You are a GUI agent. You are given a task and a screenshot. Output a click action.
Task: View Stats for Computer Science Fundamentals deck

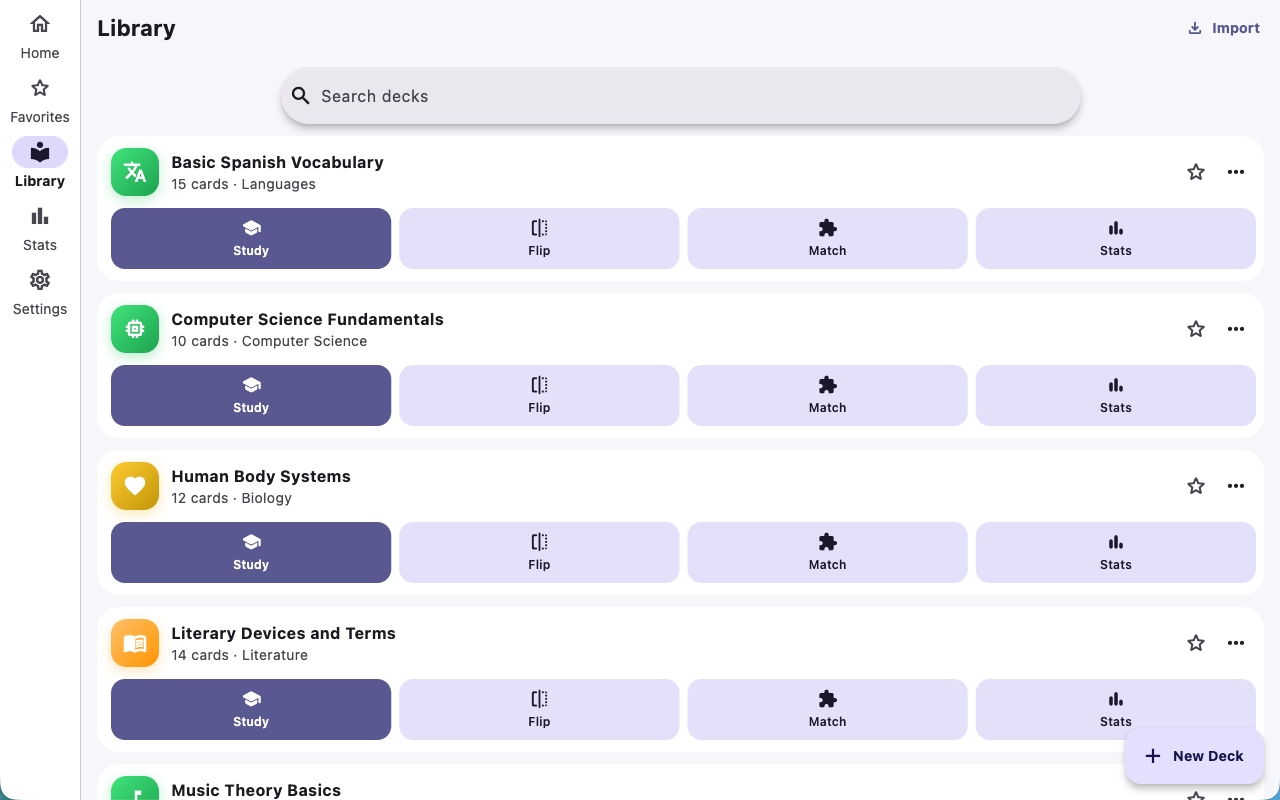(1116, 395)
